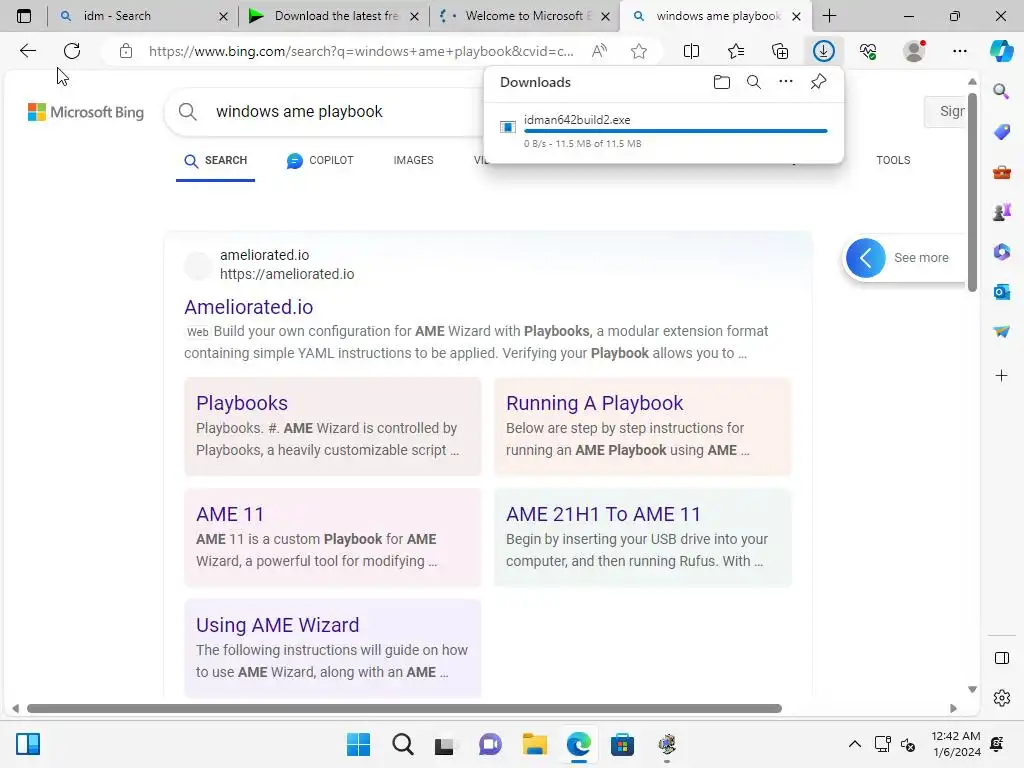This screenshot has height=768, width=1024.
Task: Go back to the previous page
Action: (x=27, y=51)
